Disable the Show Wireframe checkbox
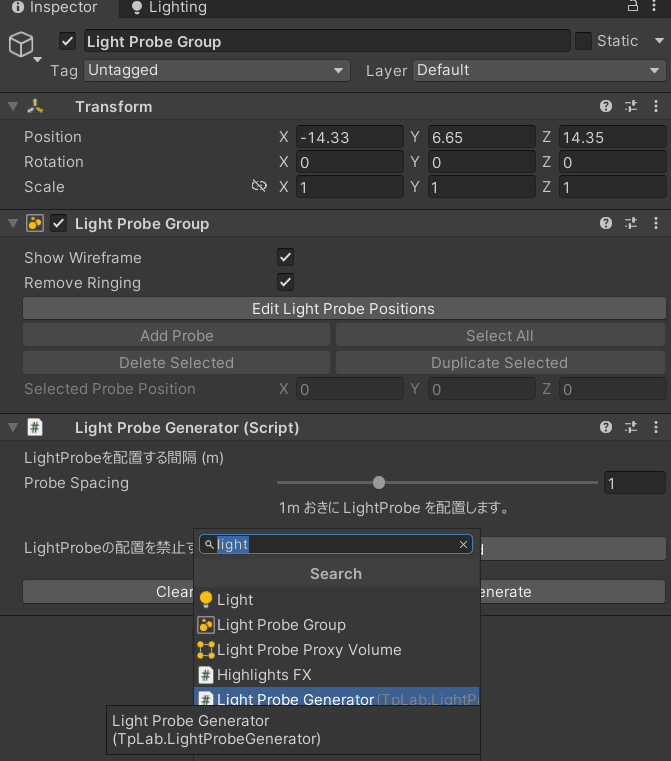 click(x=286, y=258)
